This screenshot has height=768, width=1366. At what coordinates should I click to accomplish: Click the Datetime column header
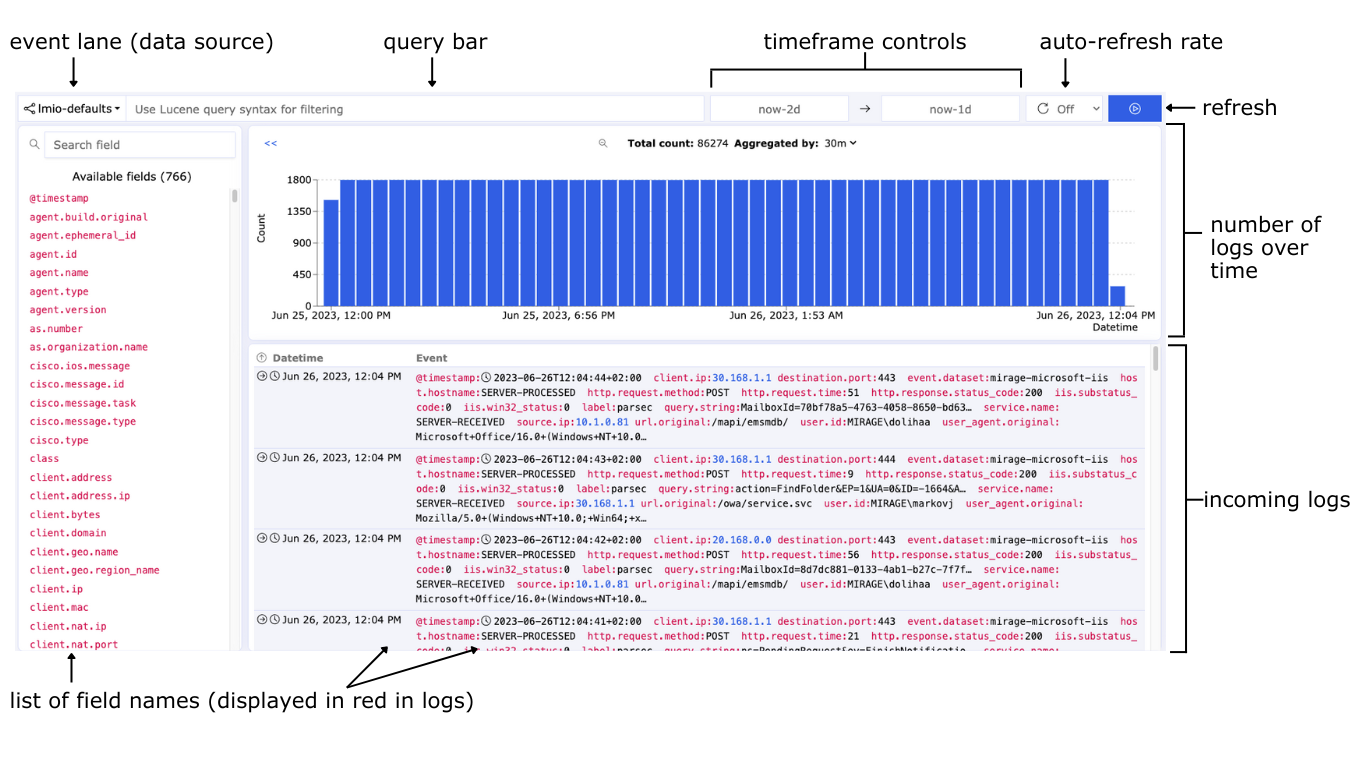(x=298, y=357)
